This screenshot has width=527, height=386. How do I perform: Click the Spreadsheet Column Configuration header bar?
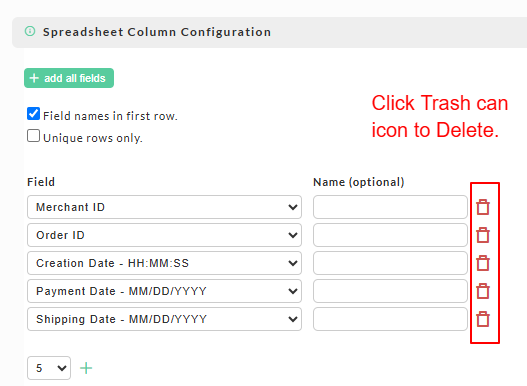269,32
